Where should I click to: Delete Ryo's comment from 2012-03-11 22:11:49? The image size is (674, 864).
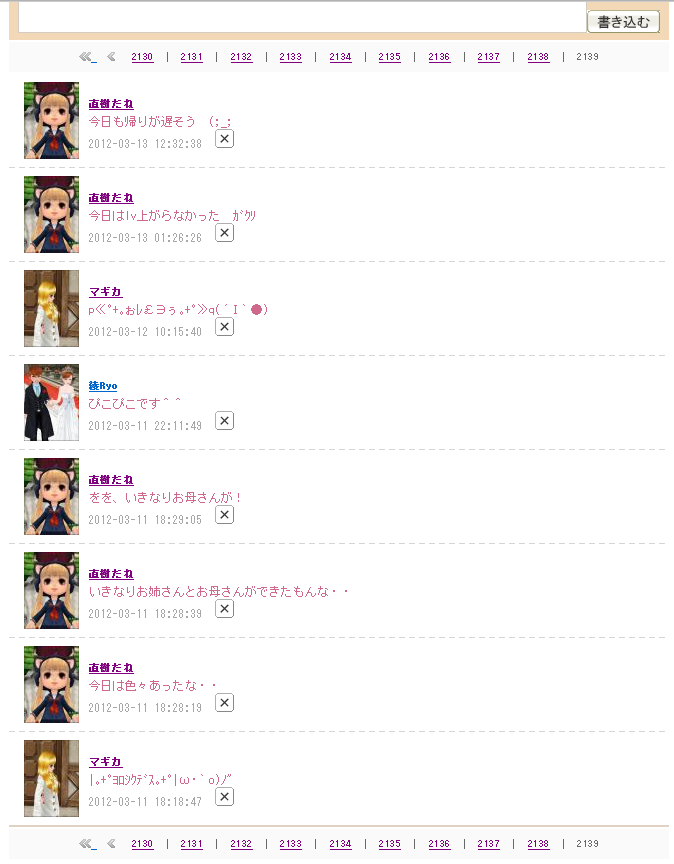pos(224,421)
